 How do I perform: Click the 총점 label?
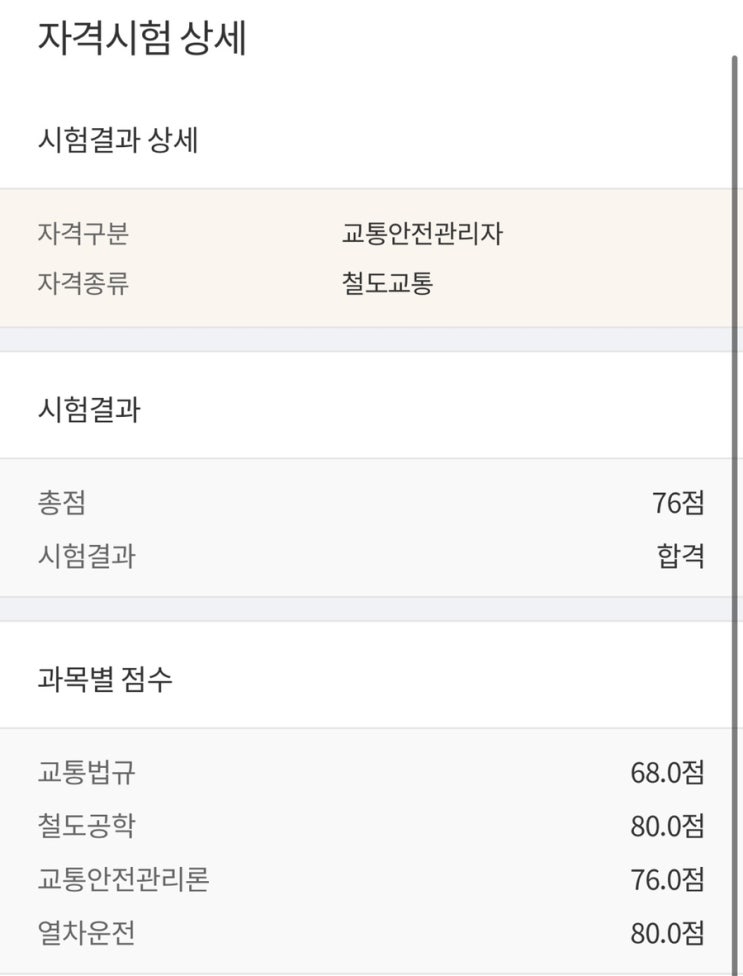(61, 503)
